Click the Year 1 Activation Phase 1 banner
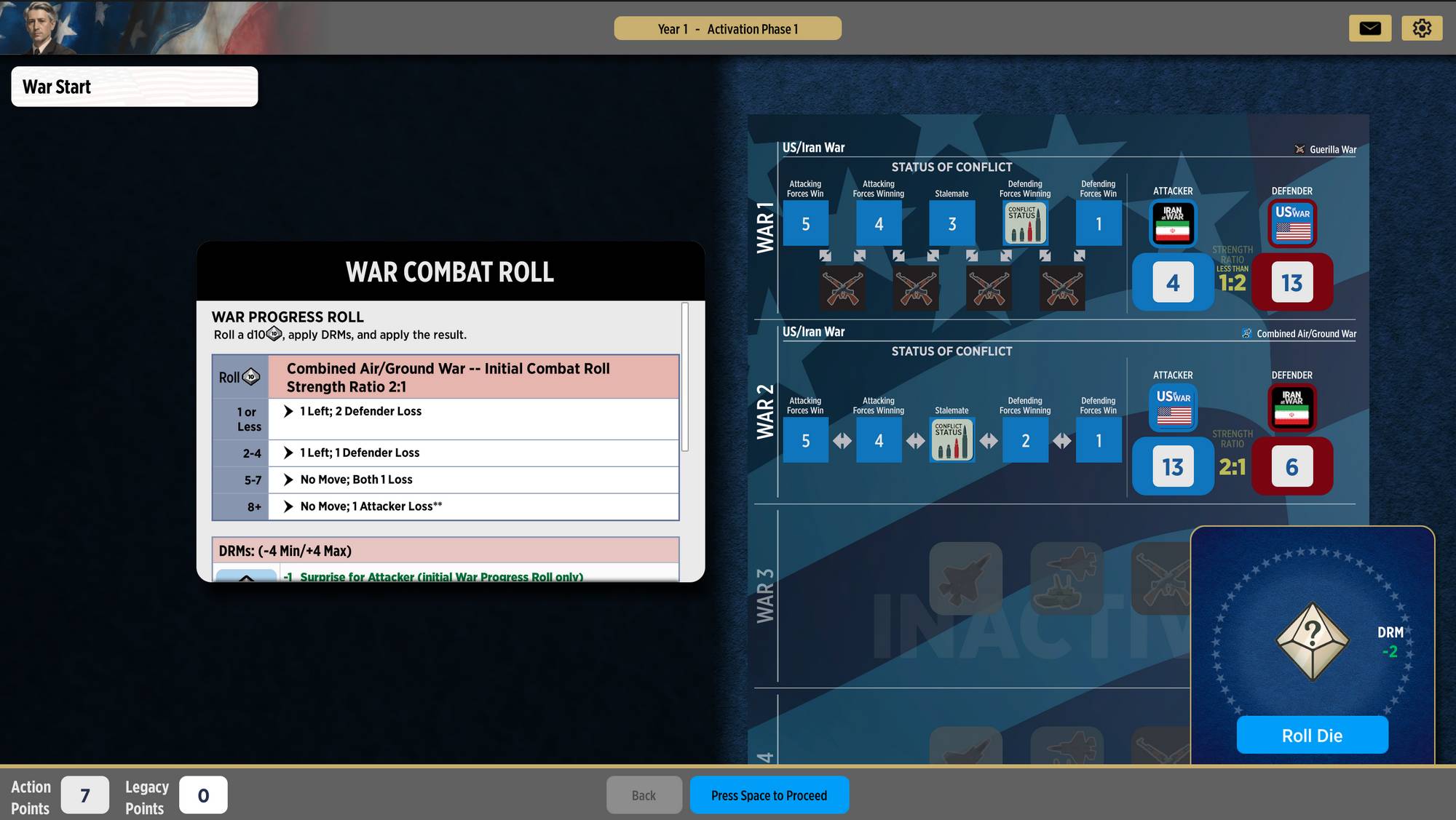Image resolution: width=1456 pixels, height=820 pixels. point(727,29)
